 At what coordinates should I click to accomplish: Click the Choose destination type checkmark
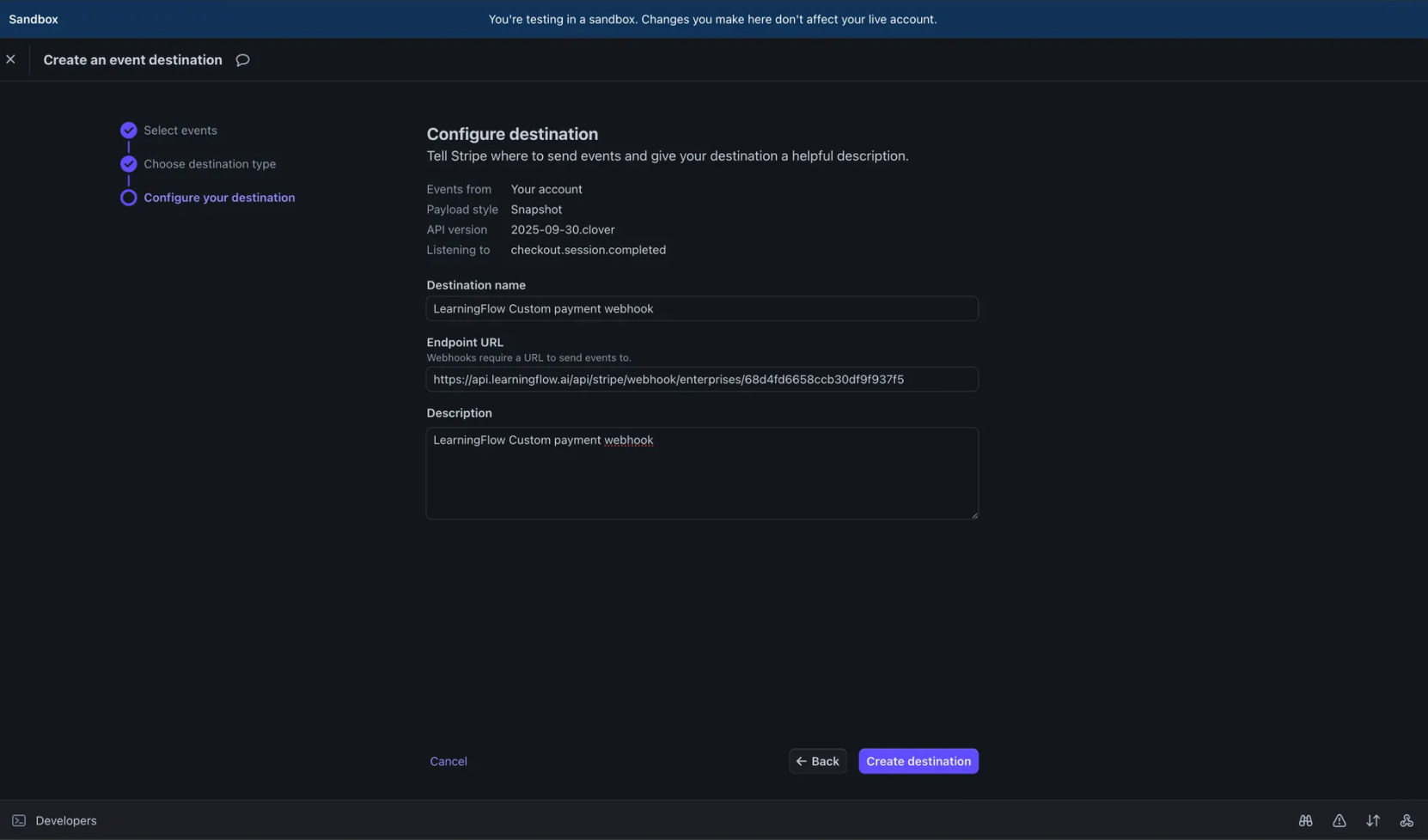(128, 163)
